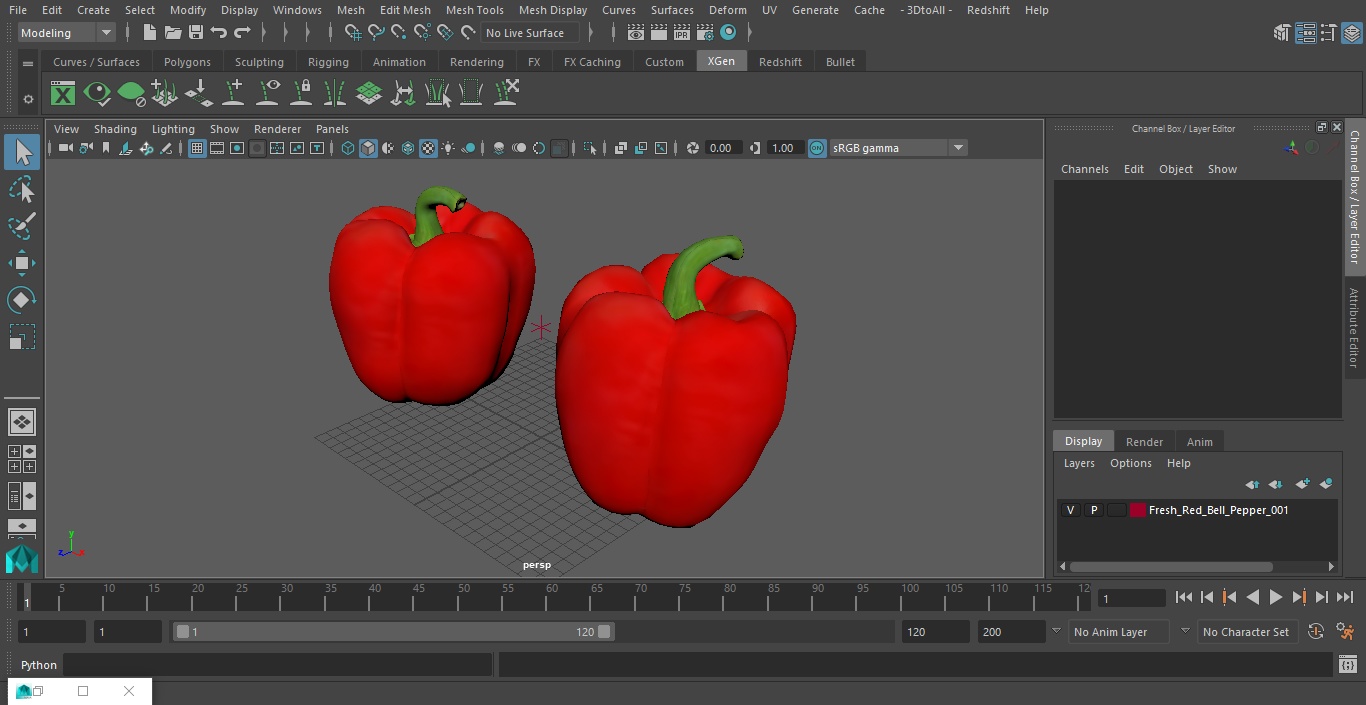
Task: Click the current frame input field
Action: [1132, 598]
